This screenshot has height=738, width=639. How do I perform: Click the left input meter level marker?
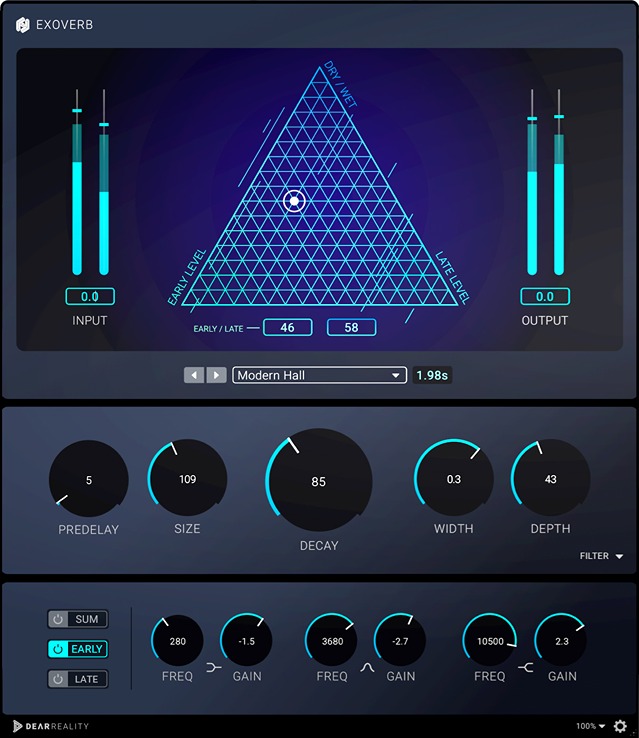pyautogui.click(x=77, y=111)
